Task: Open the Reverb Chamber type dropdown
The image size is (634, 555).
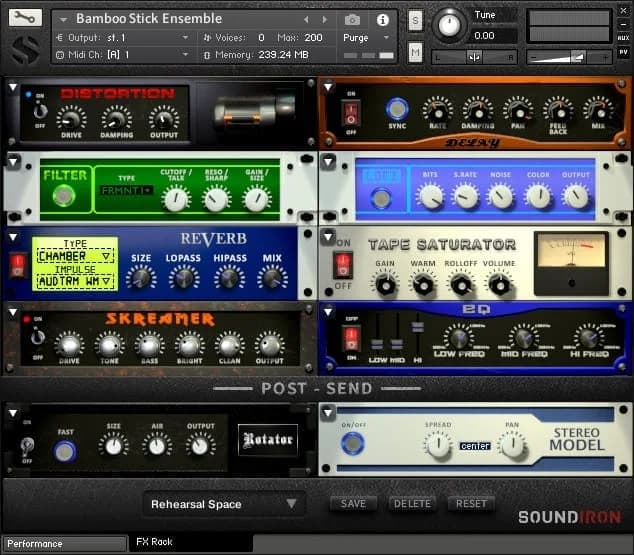Action: tap(75, 256)
